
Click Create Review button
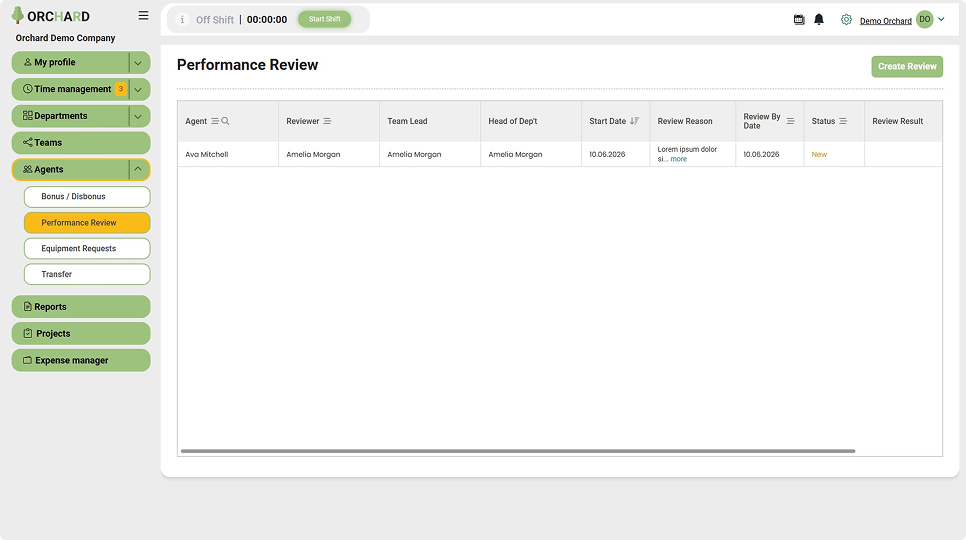tap(907, 66)
